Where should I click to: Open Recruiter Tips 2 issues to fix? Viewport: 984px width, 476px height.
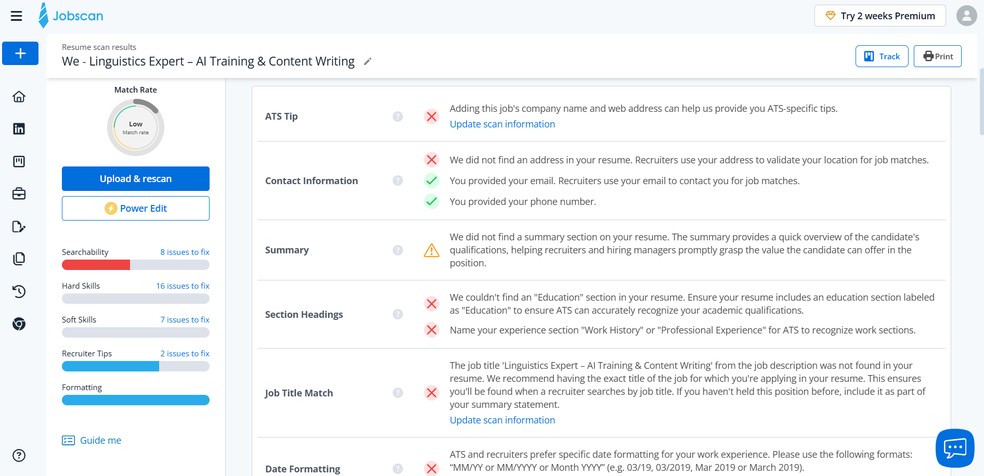pos(184,354)
